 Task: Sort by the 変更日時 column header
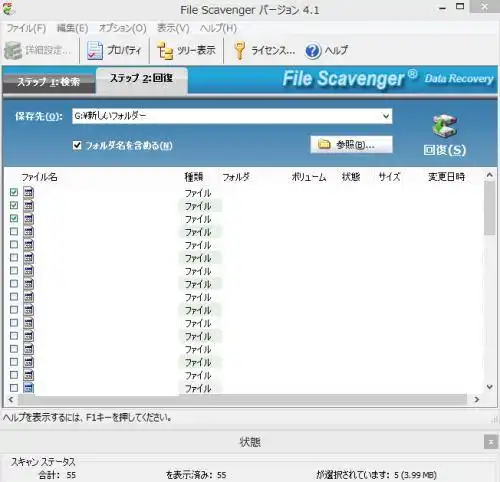point(446,177)
